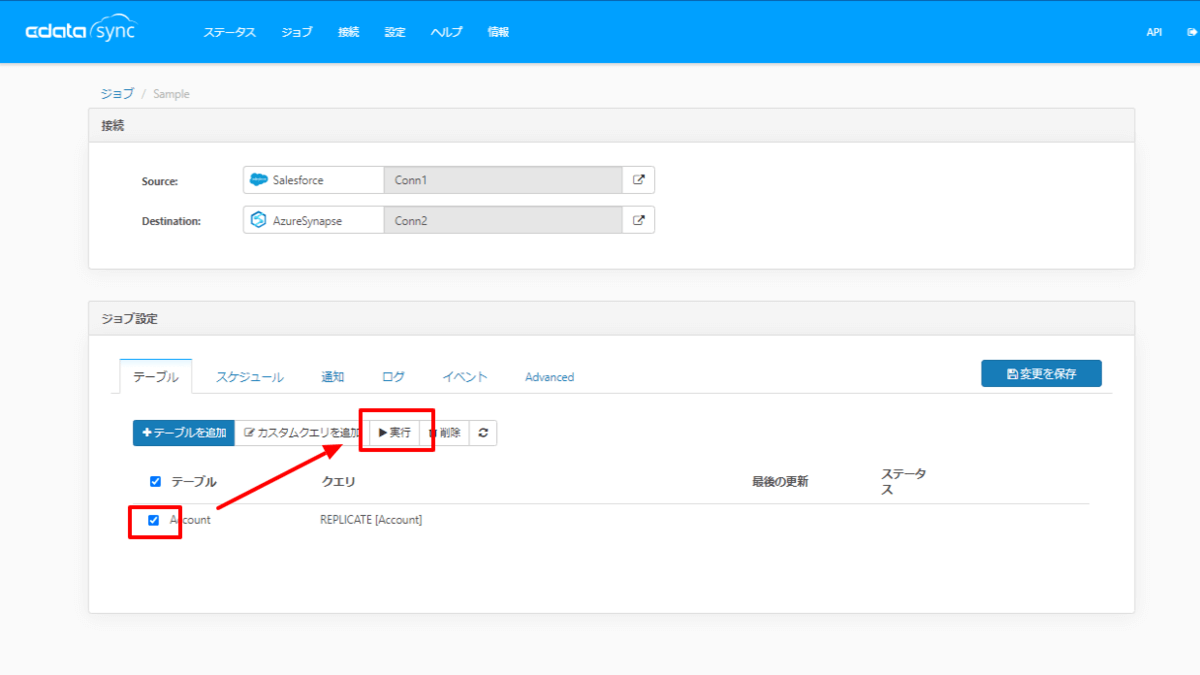Open the Destination connection external link icon

point(639,220)
